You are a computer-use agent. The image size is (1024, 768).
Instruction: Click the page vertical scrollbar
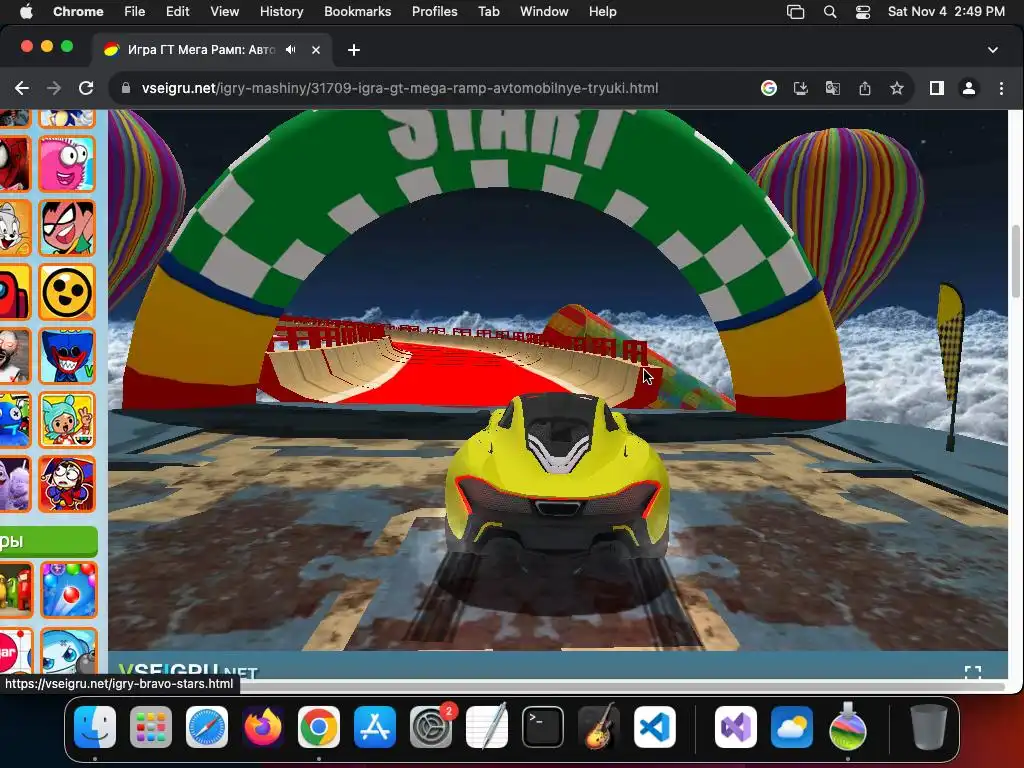point(1016,261)
